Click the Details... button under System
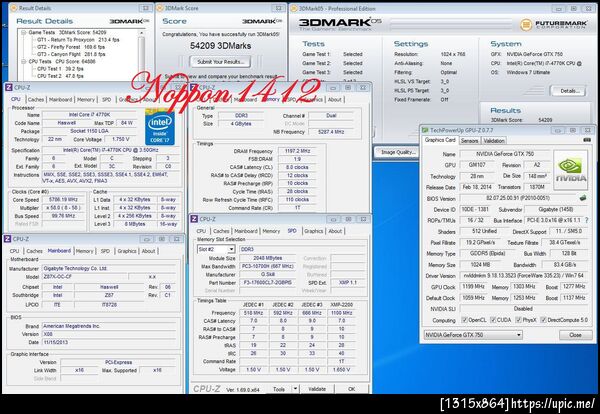The width and height of the screenshot is (600, 414). 570,91
